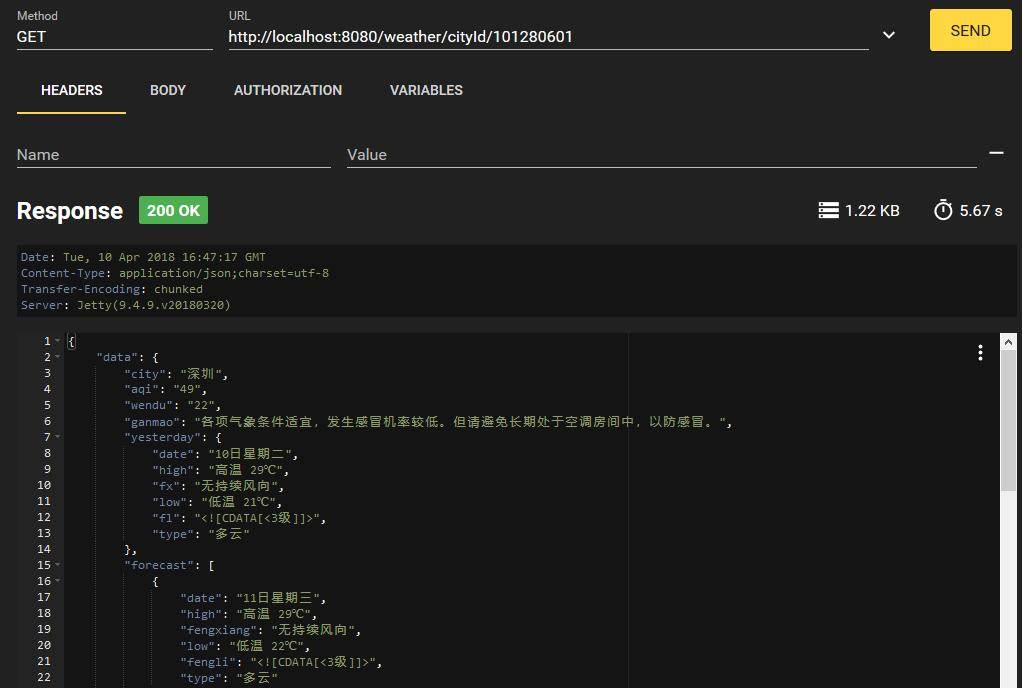Click the "fengxiang" key on line 19
This screenshot has height=688, width=1022.
[x=222, y=629]
